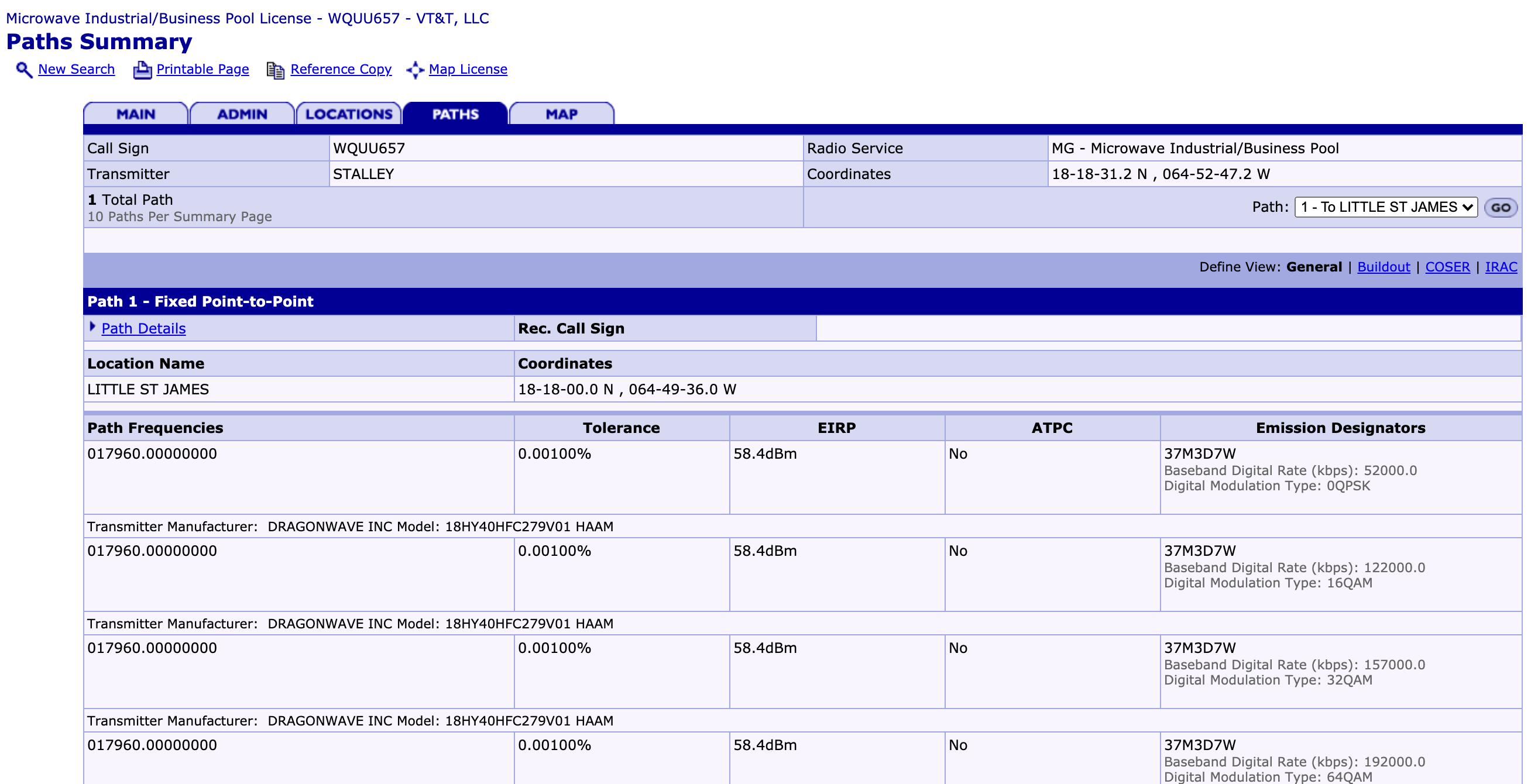The height and width of the screenshot is (784, 1531).
Task: Open the Path dropdown selector
Action: (1385, 207)
